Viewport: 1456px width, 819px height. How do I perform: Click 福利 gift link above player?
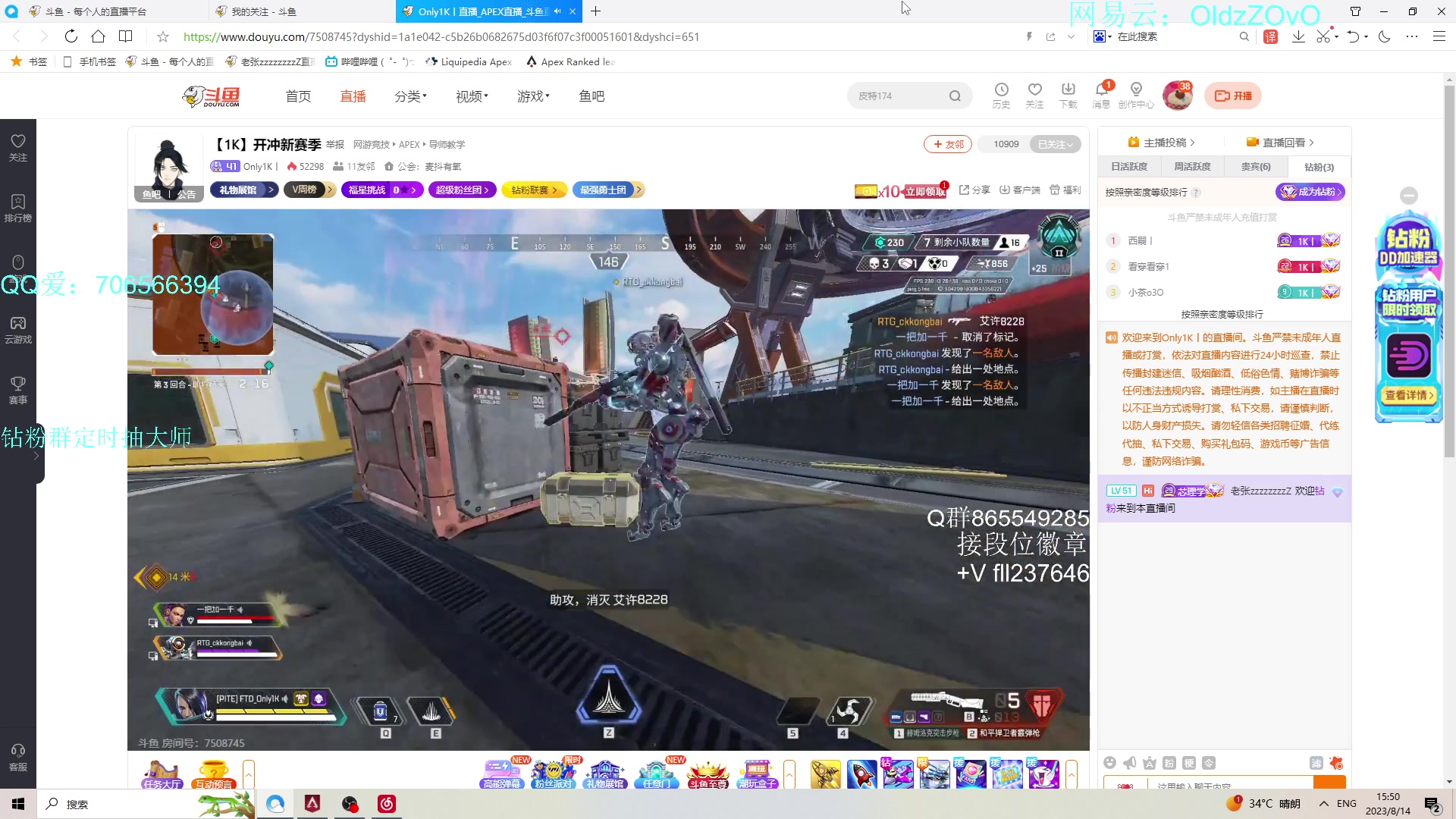click(1065, 190)
